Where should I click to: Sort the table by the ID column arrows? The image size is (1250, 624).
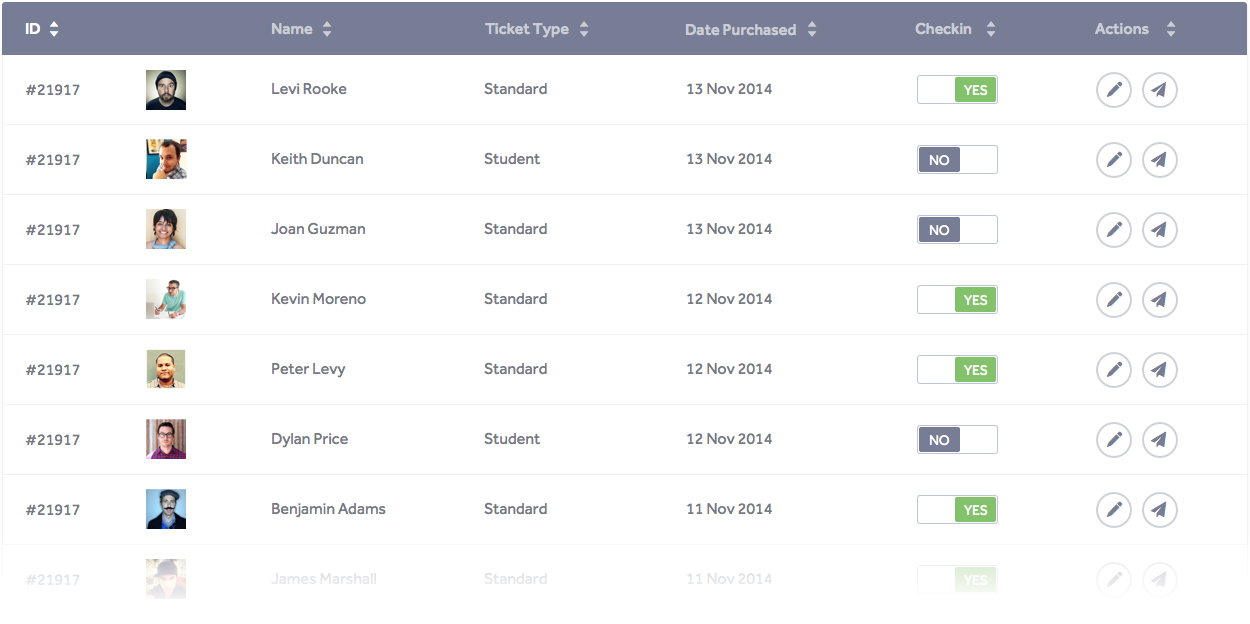[54, 30]
